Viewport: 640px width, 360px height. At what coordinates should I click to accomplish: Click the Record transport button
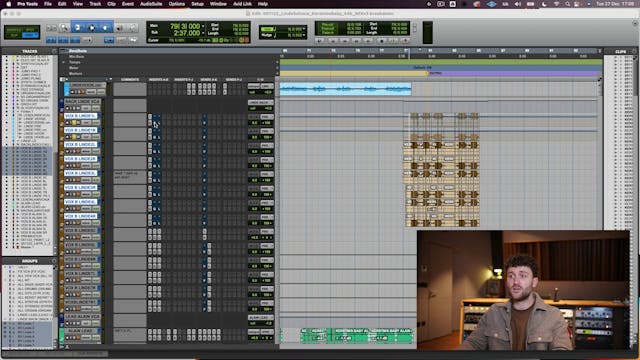(405, 41)
